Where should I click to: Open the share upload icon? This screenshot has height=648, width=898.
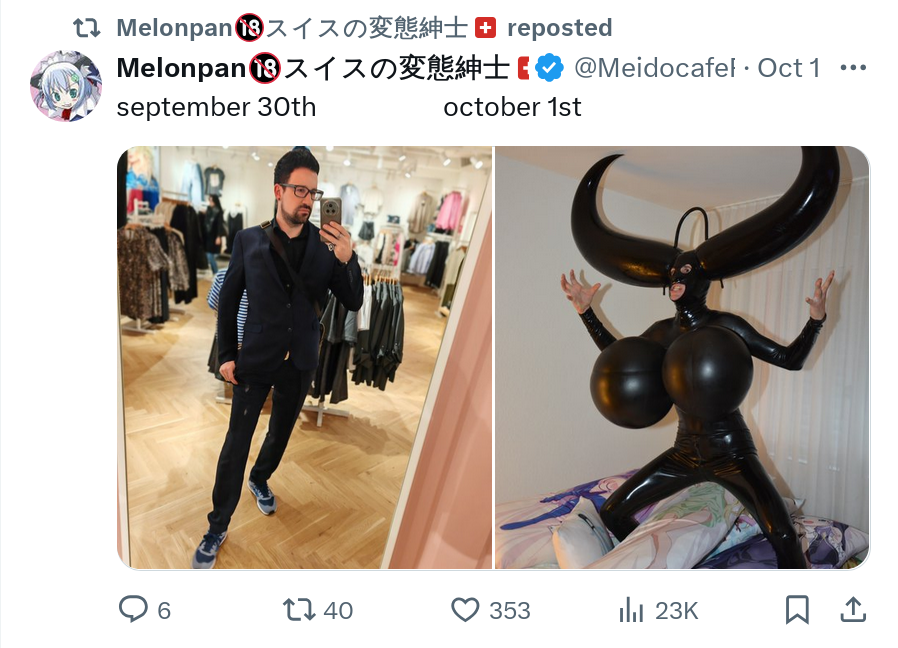tap(853, 610)
